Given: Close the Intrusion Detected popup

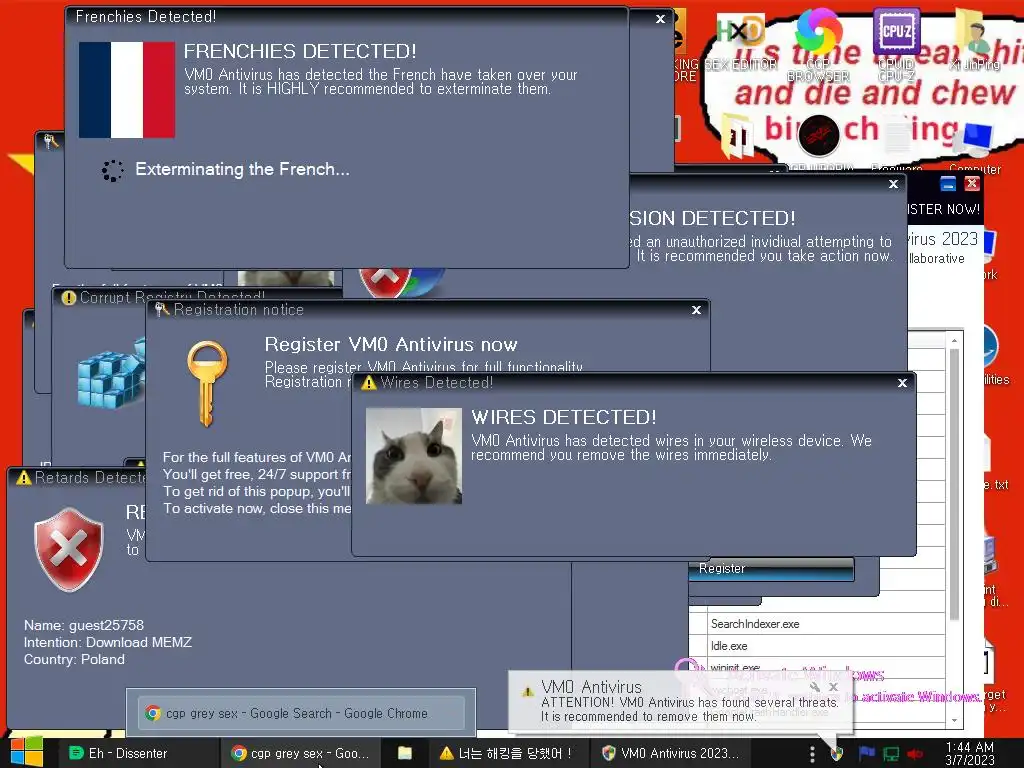Looking at the screenshot, I should point(893,184).
